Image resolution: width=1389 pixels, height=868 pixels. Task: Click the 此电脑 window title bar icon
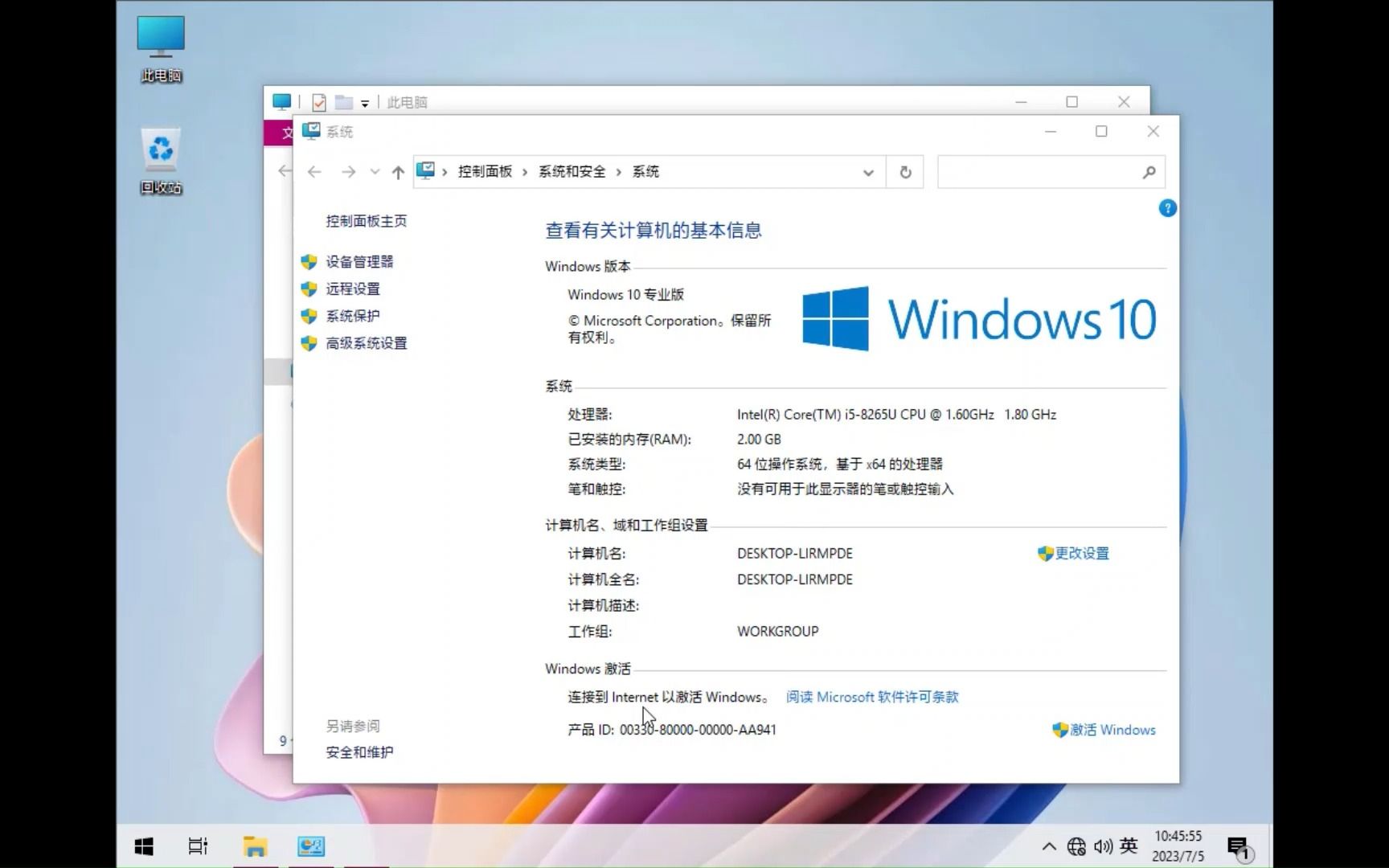[x=281, y=102]
